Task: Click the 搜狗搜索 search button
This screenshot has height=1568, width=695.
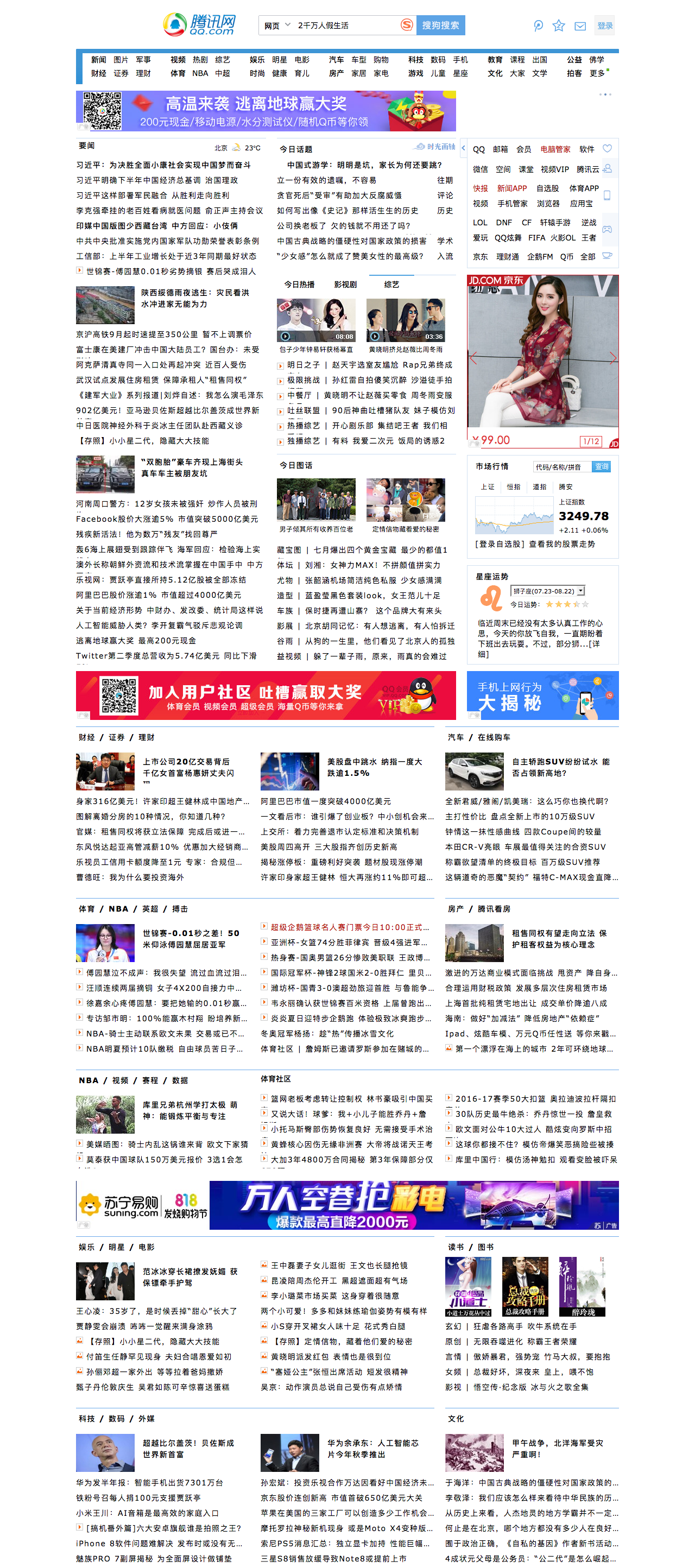Action: [440, 26]
